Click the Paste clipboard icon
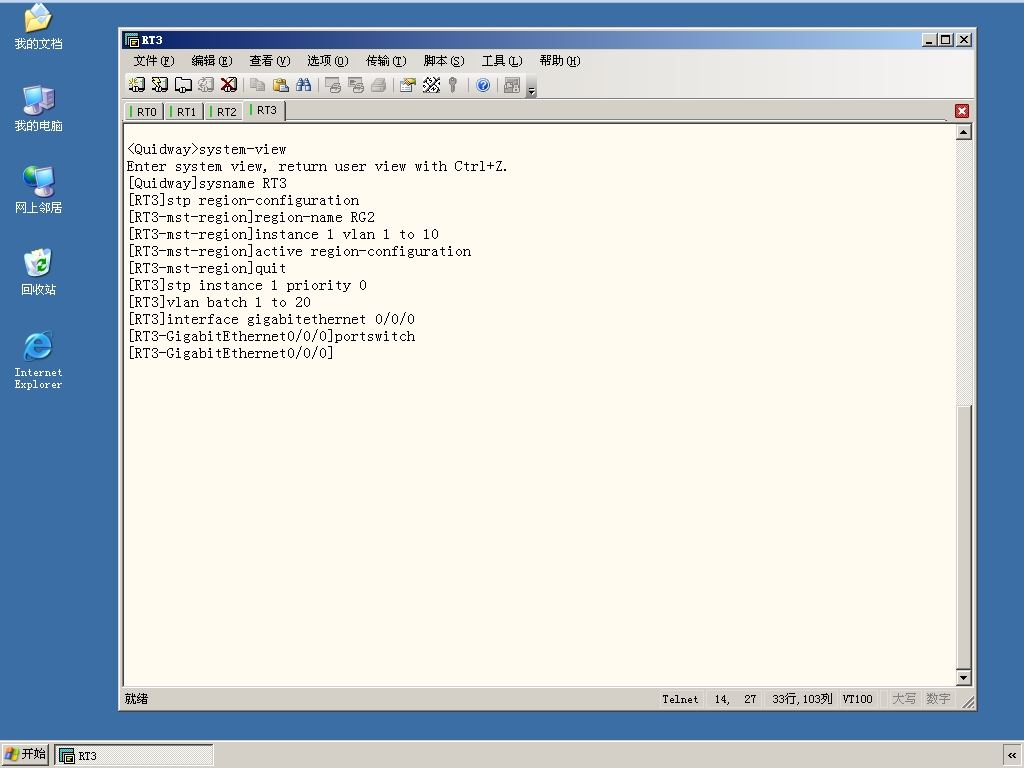Image resolution: width=1024 pixels, height=768 pixels. click(281, 85)
